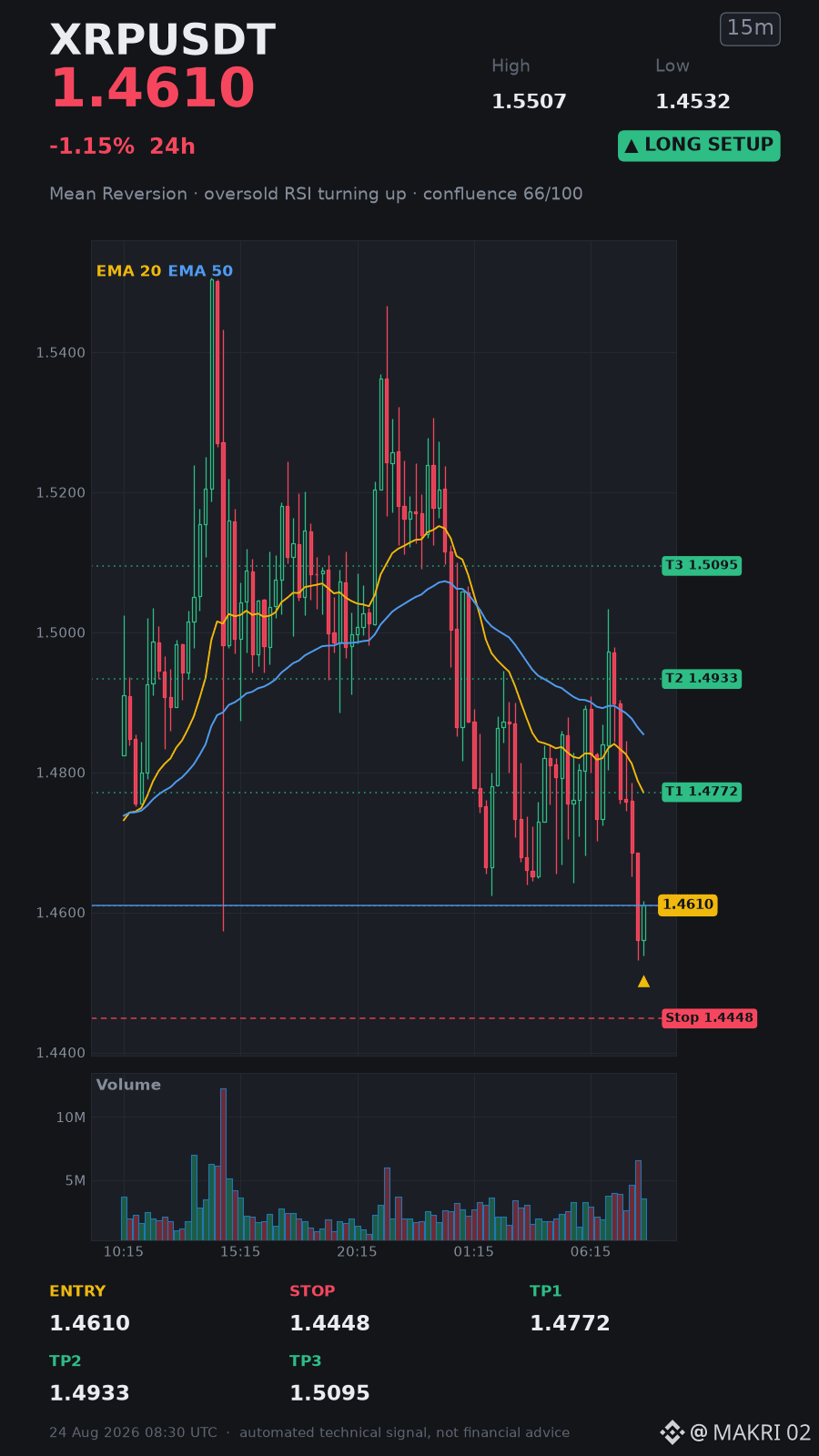Click the -1.15% 24h change

point(122,147)
